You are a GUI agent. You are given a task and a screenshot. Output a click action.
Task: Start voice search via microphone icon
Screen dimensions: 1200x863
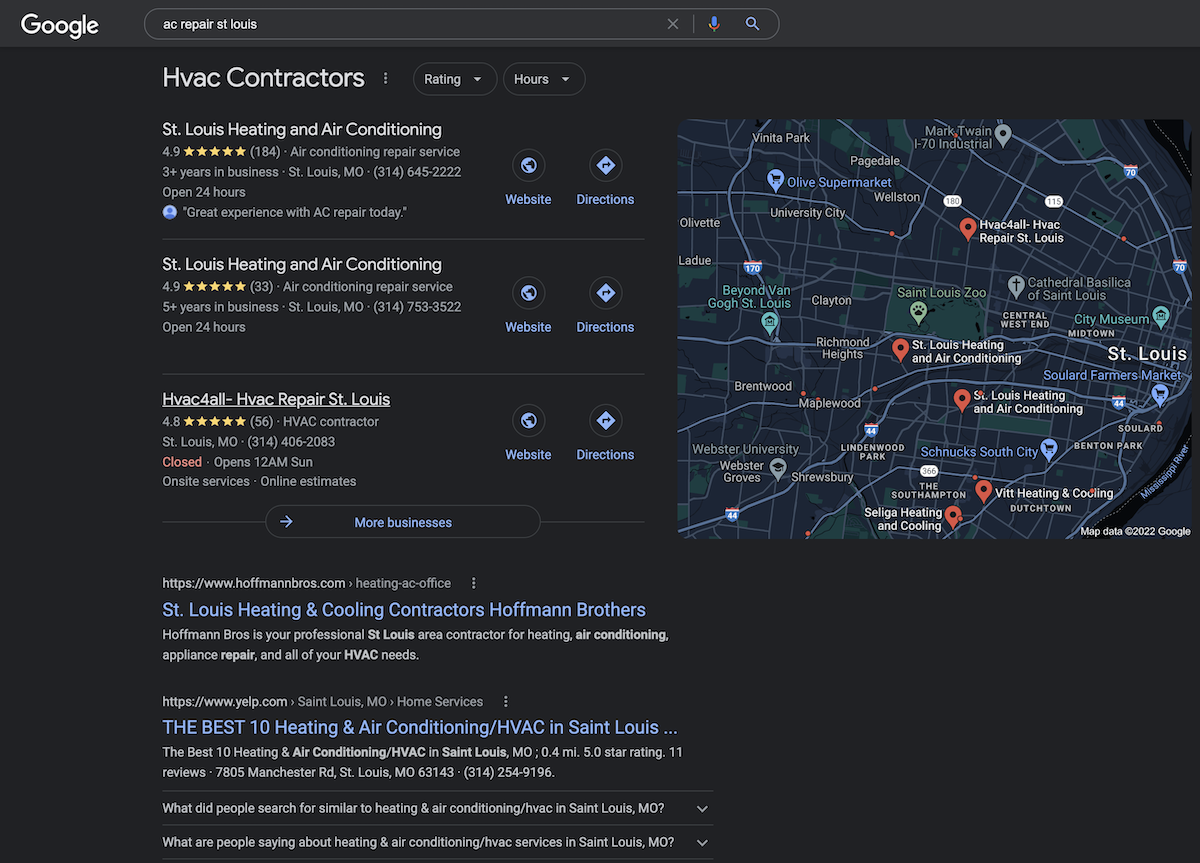[x=714, y=24]
